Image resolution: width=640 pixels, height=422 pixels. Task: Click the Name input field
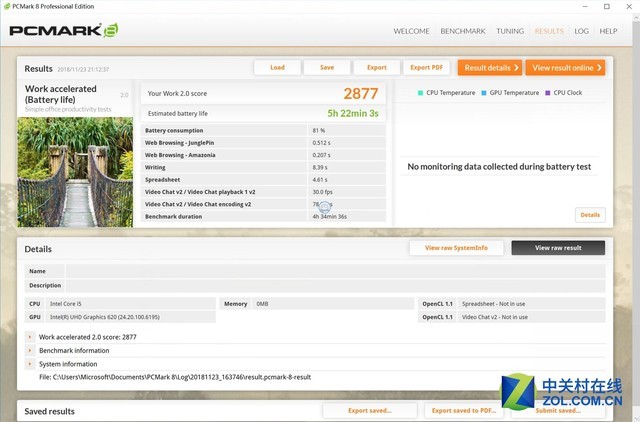click(x=336, y=271)
